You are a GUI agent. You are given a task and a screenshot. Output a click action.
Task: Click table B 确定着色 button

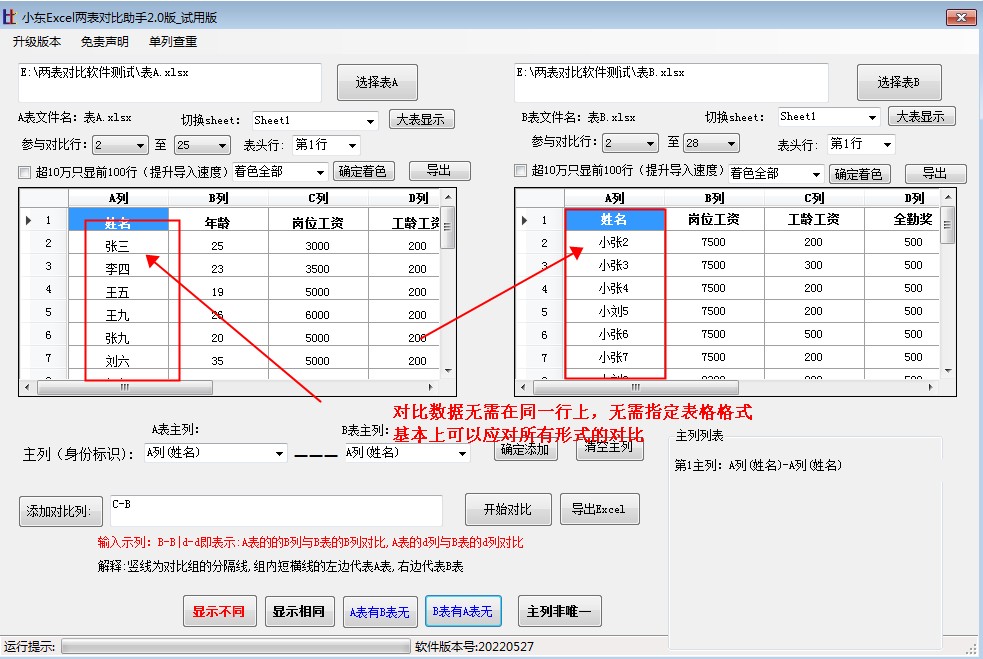859,174
